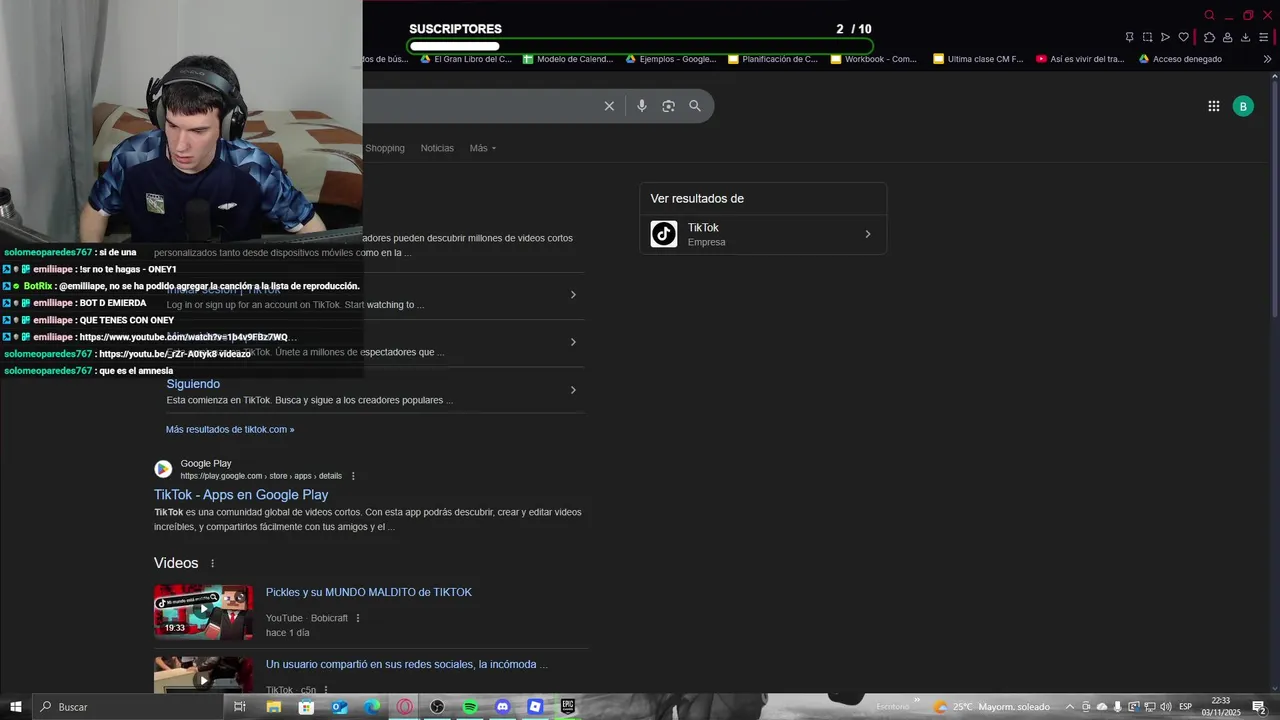Click the send paper-plane icon in the toolbar
Viewport: 1280px width, 720px height.
click(1165, 37)
